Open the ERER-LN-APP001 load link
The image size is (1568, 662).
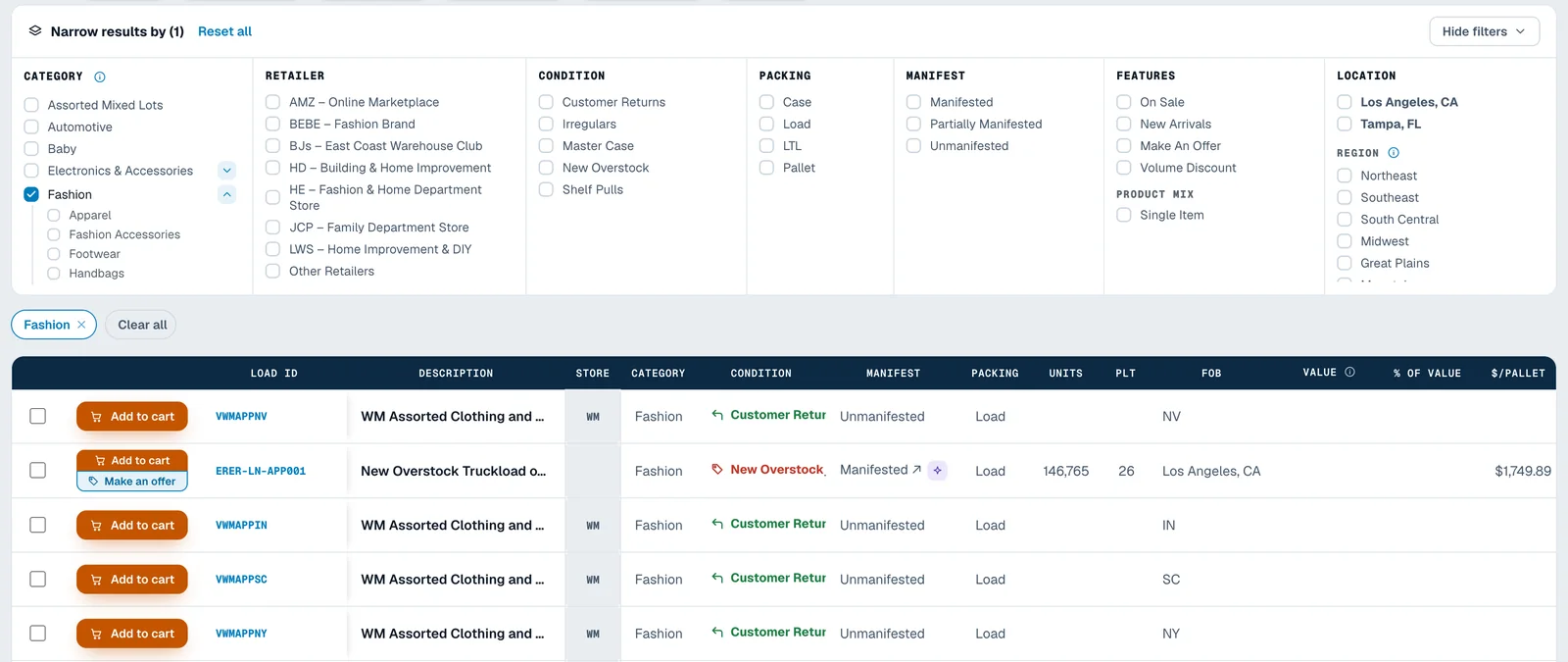tap(261, 472)
